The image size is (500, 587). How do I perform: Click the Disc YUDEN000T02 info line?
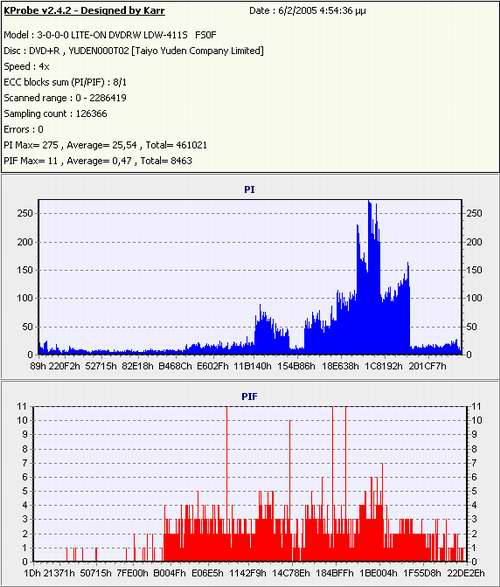(x=134, y=51)
